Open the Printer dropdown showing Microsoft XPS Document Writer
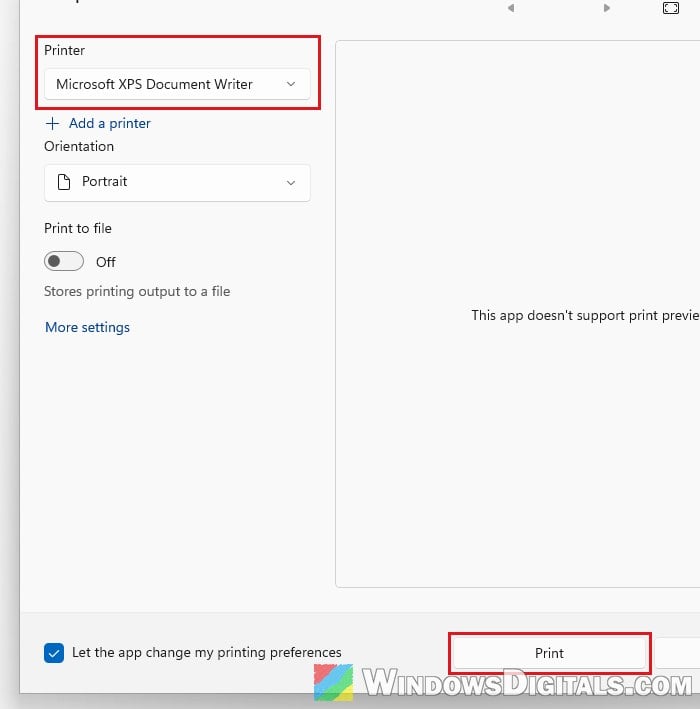Image resolution: width=700 pixels, height=709 pixels. coord(177,84)
